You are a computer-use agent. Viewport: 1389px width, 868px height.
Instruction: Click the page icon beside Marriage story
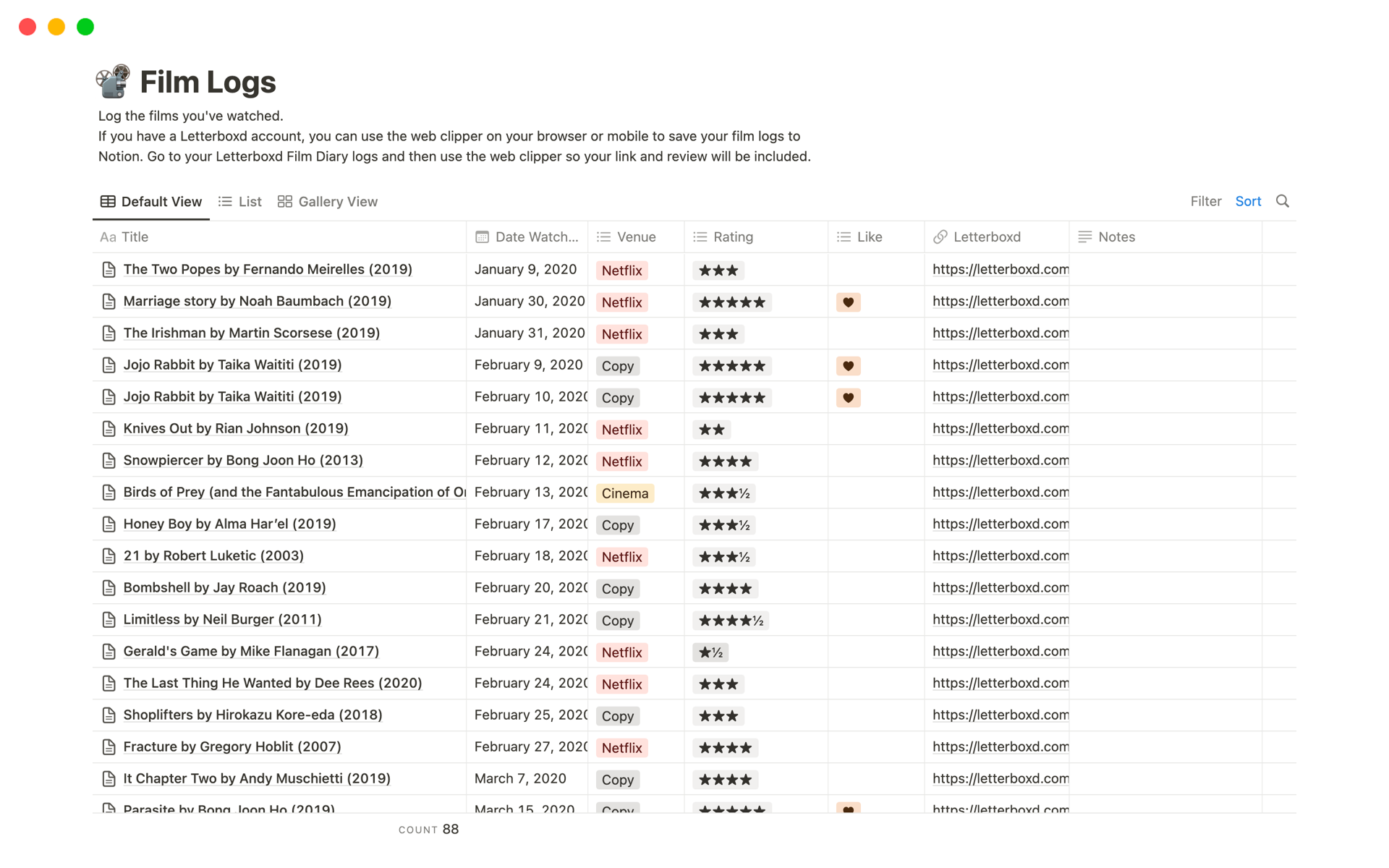point(109,301)
